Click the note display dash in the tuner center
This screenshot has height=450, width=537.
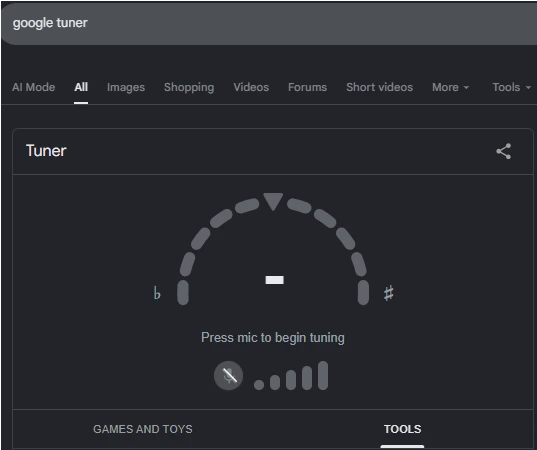pos(275,280)
